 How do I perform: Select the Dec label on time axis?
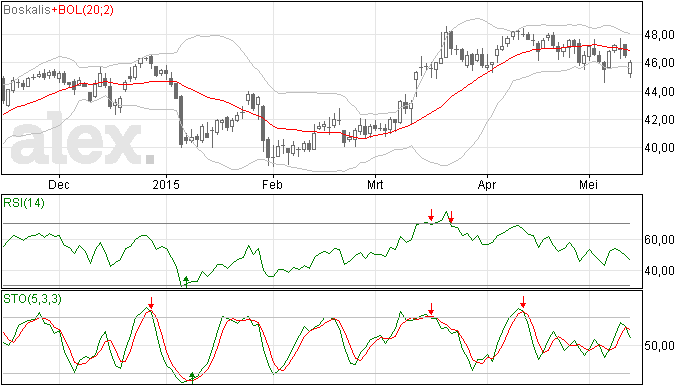tap(59, 184)
